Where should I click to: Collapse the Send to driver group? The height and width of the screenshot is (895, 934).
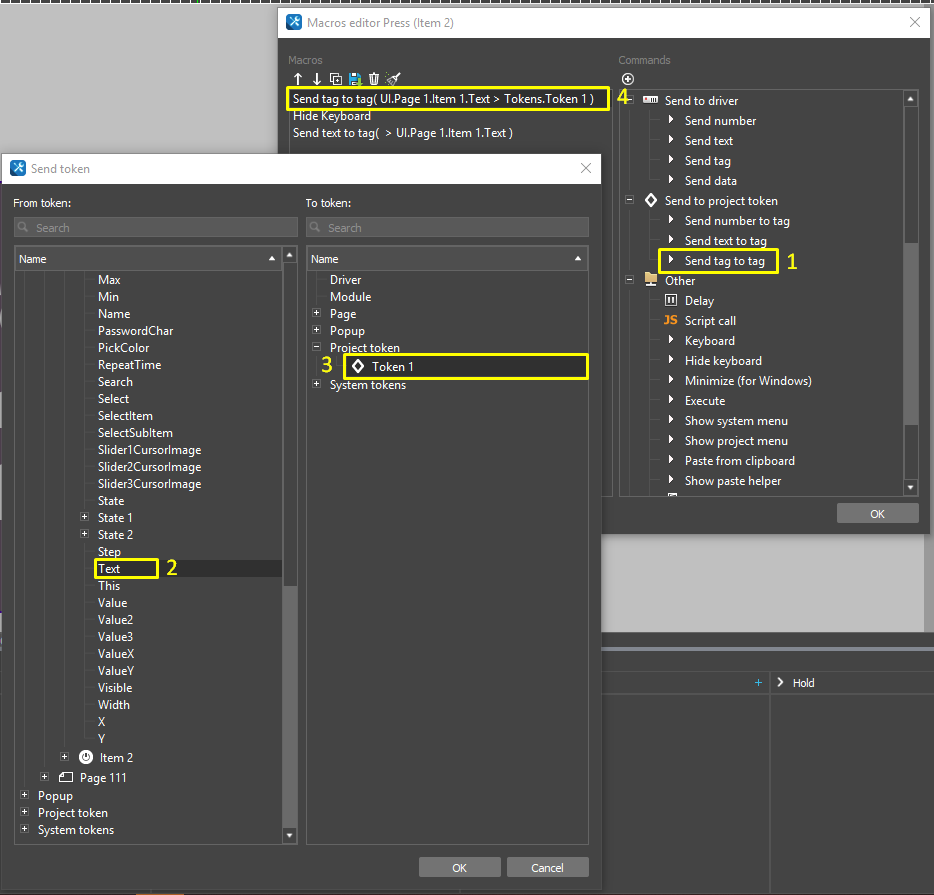click(630, 101)
